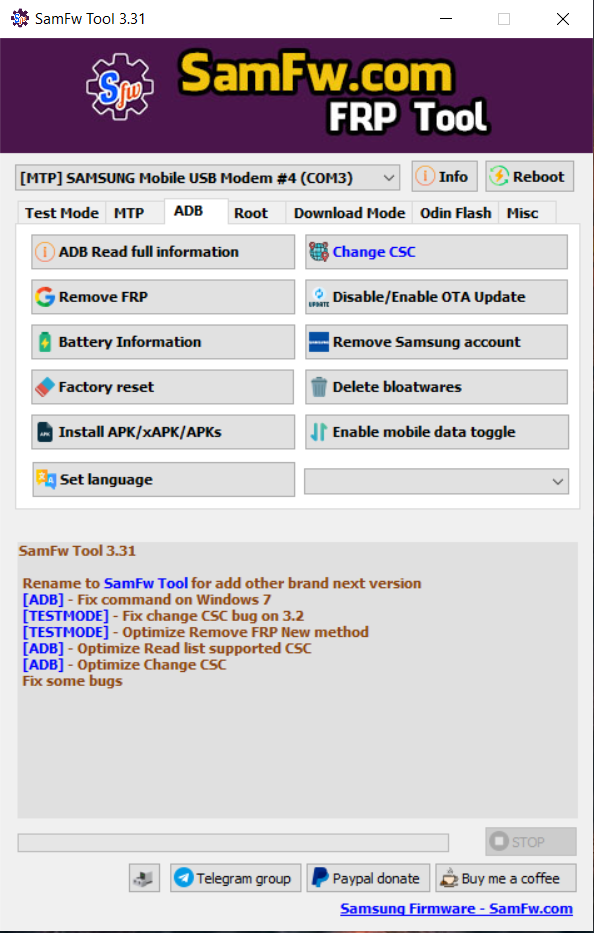
Task: Click the Paypal donate button
Action: (368, 878)
